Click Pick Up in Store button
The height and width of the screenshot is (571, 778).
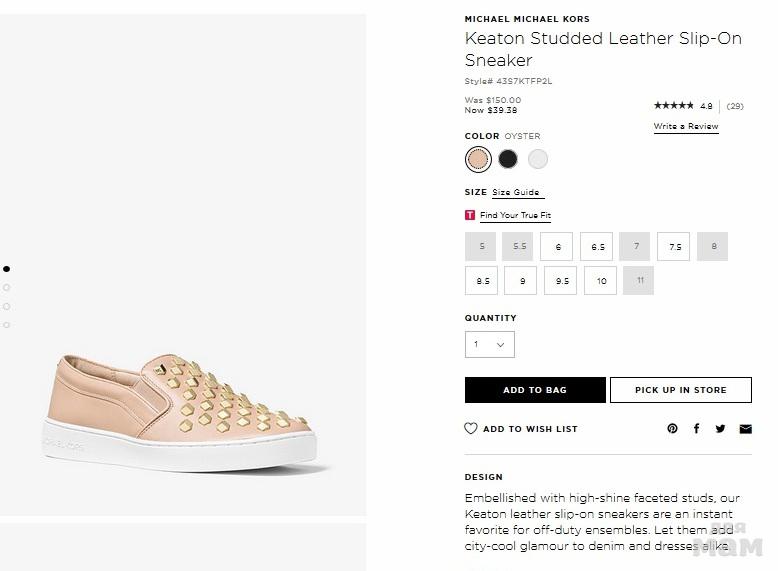[x=680, y=390]
